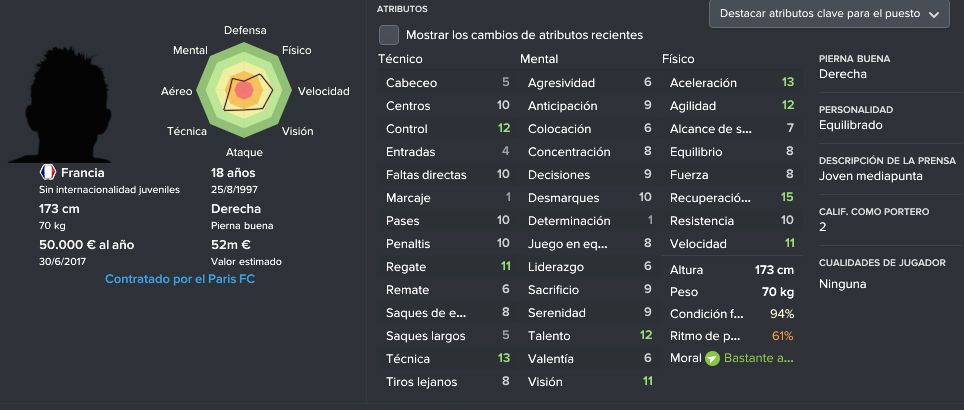The width and height of the screenshot is (964, 410).
Task: Click the Condición física 94% value
Action: [x=781, y=314]
